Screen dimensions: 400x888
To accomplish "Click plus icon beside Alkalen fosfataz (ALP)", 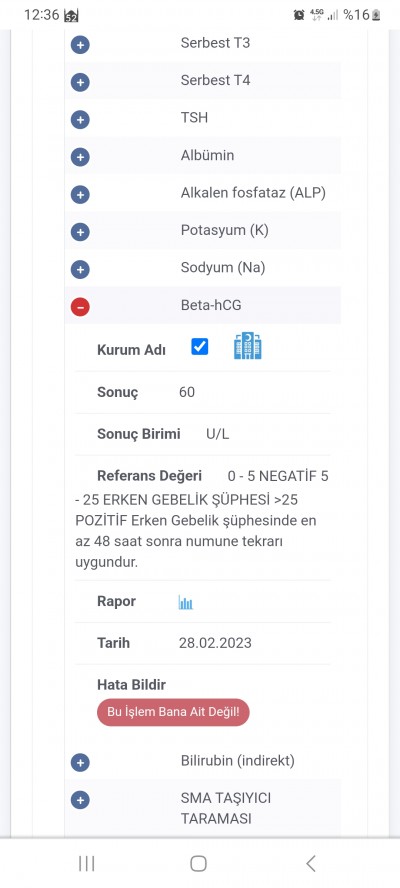I will pyautogui.click(x=80, y=195).
